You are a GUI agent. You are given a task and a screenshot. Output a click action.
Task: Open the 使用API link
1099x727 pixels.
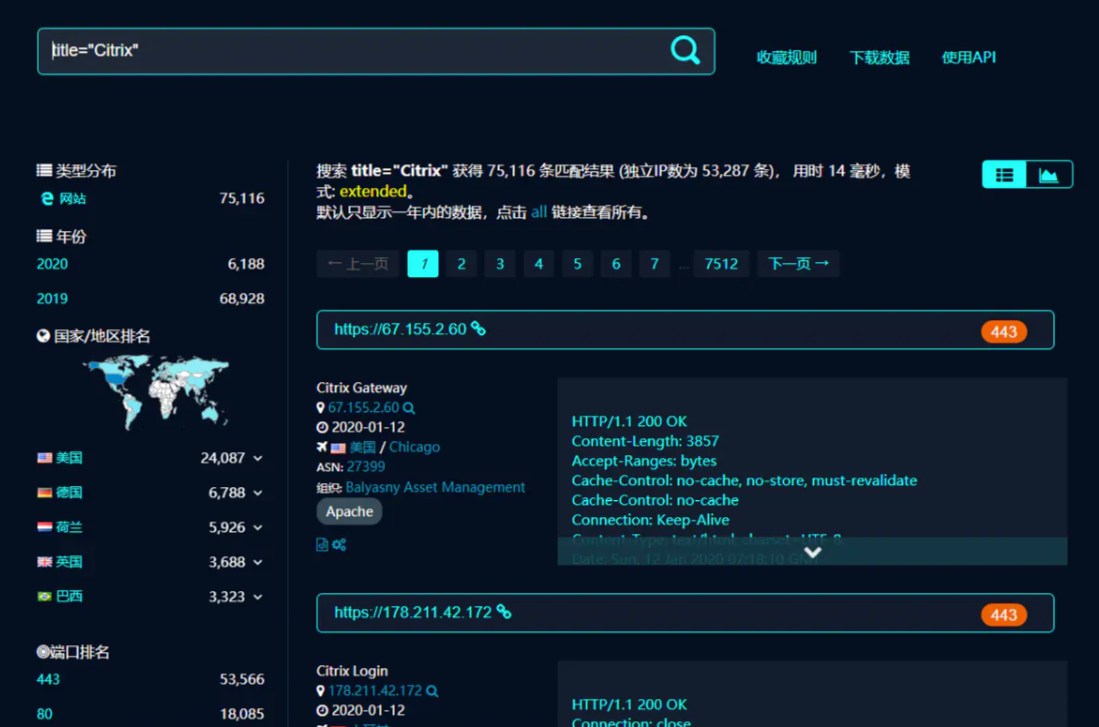(x=968, y=57)
